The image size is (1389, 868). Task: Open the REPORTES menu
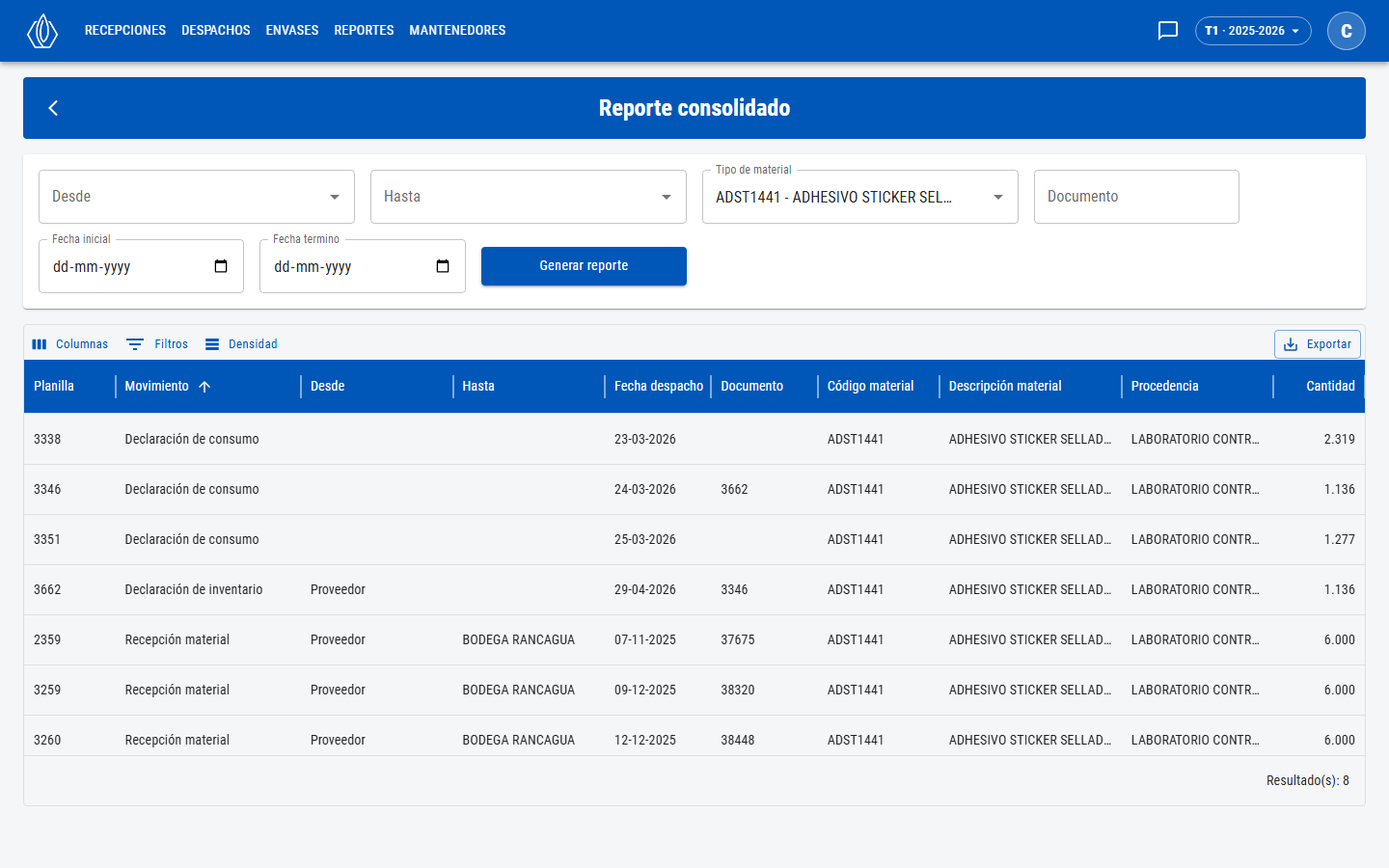[364, 31]
